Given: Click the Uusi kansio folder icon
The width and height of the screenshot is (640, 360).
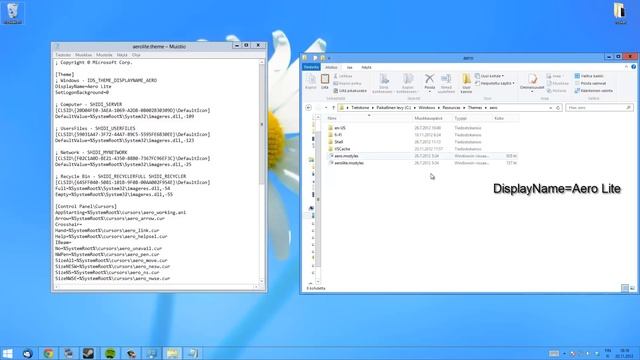Looking at the screenshot, I should (x=466, y=83).
